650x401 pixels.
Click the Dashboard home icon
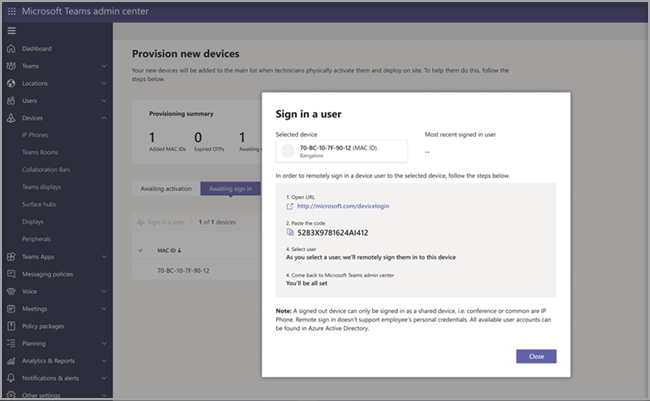pos(11,49)
